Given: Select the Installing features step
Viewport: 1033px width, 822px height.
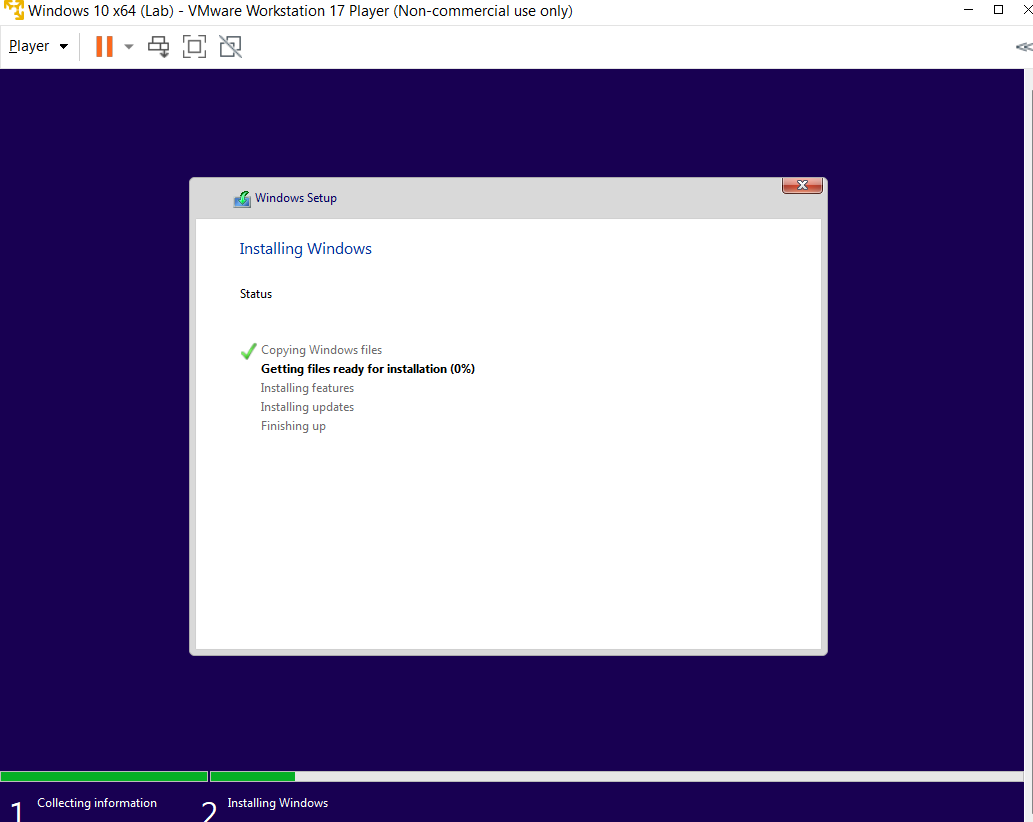Looking at the screenshot, I should coord(307,388).
